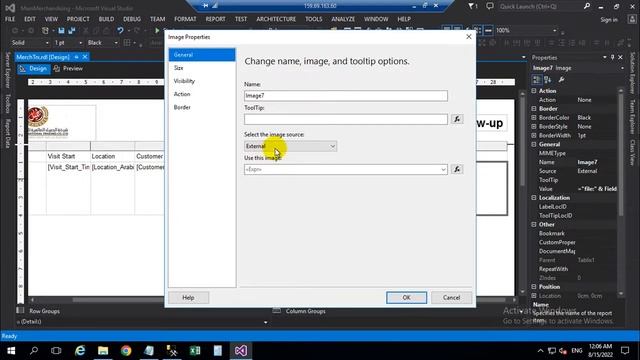Open the BUILD menu
This screenshot has height=360, width=640.
106,19
